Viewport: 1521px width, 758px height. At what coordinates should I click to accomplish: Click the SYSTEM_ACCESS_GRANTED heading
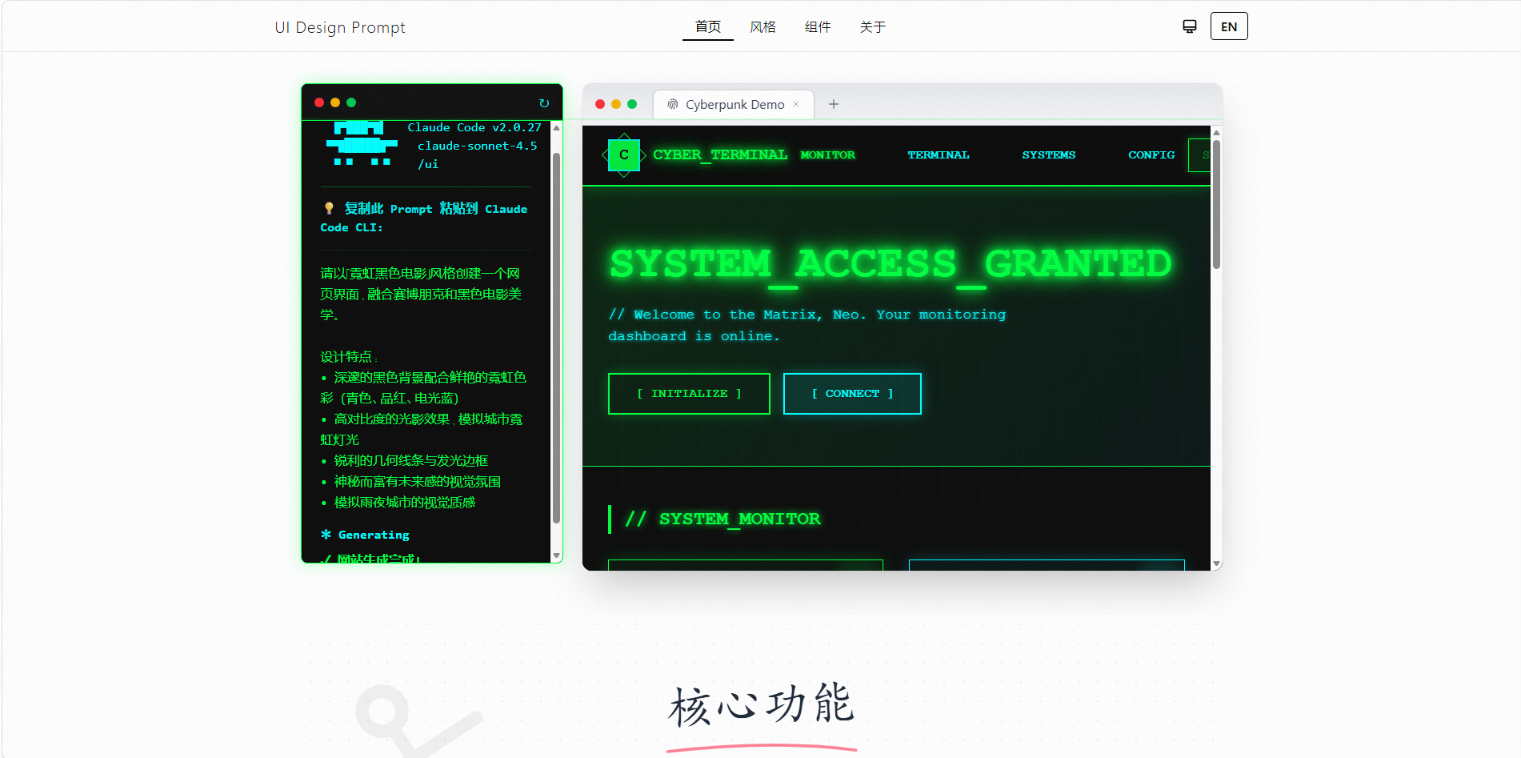pyautogui.click(x=890, y=264)
